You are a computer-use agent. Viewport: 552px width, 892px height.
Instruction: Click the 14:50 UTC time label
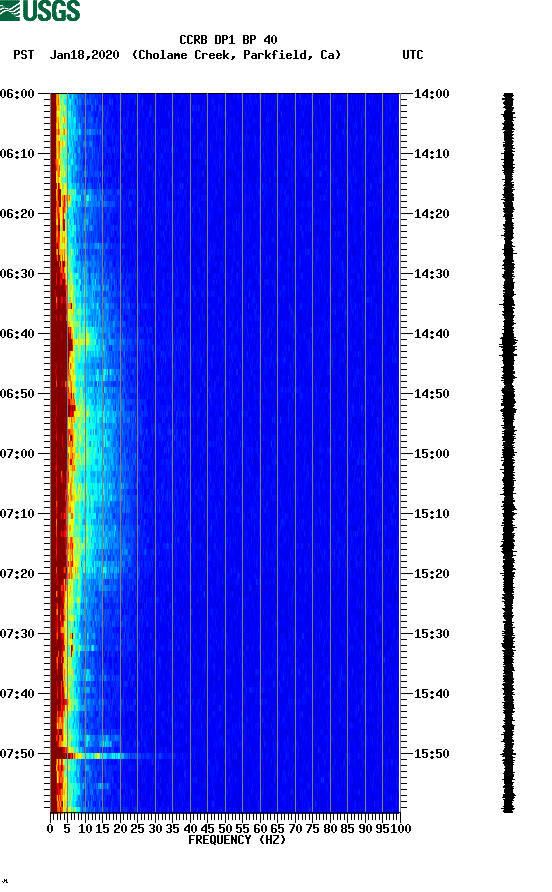point(431,394)
